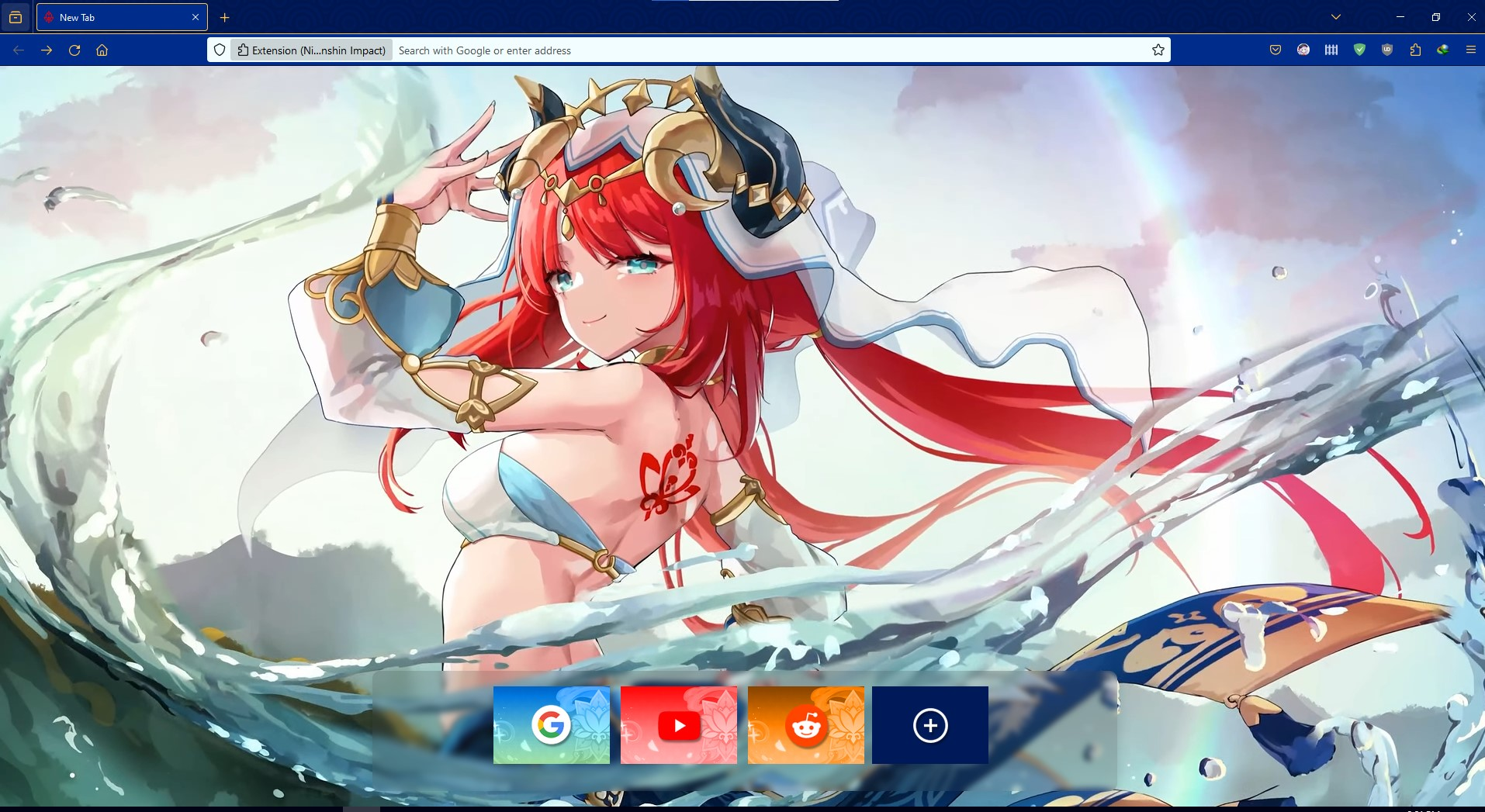The width and height of the screenshot is (1485, 812).
Task: Open a new tab with the plus button
Action: [225, 17]
